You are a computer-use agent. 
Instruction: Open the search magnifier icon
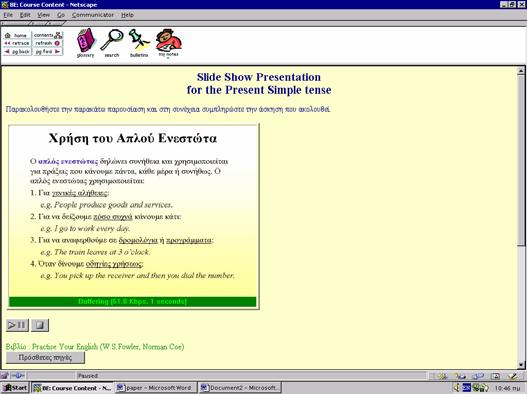(x=112, y=43)
